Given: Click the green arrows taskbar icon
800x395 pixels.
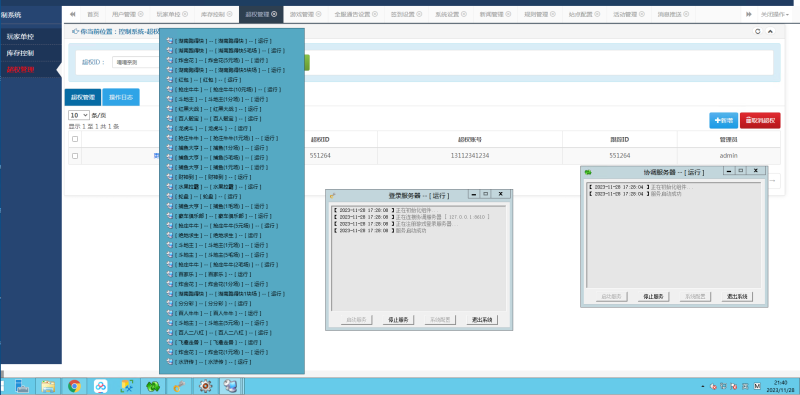Looking at the screenshot, I should pos(153,386).
